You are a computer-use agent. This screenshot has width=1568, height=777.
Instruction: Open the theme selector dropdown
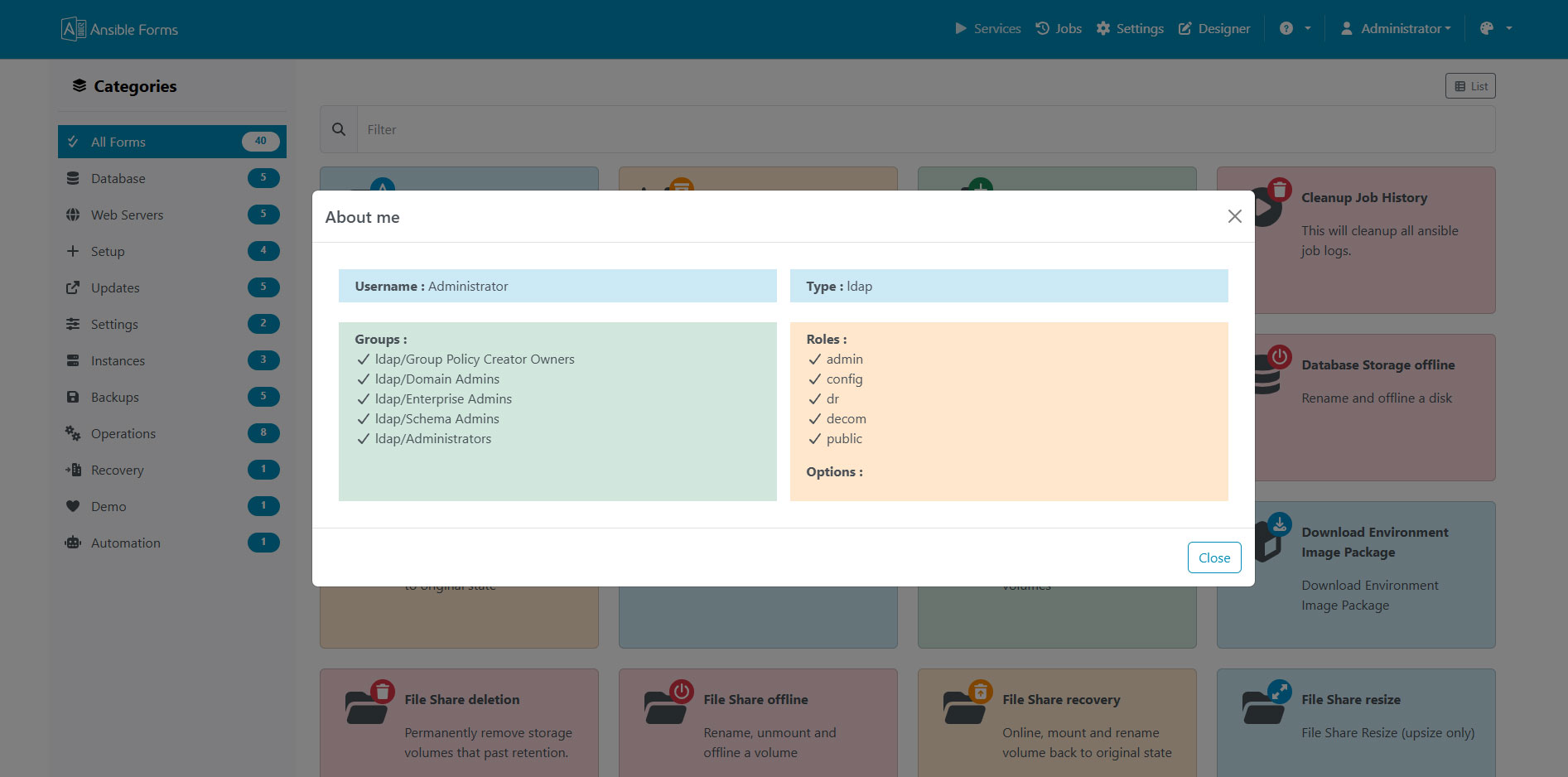pyautogui.click(x=1495, y=27)
